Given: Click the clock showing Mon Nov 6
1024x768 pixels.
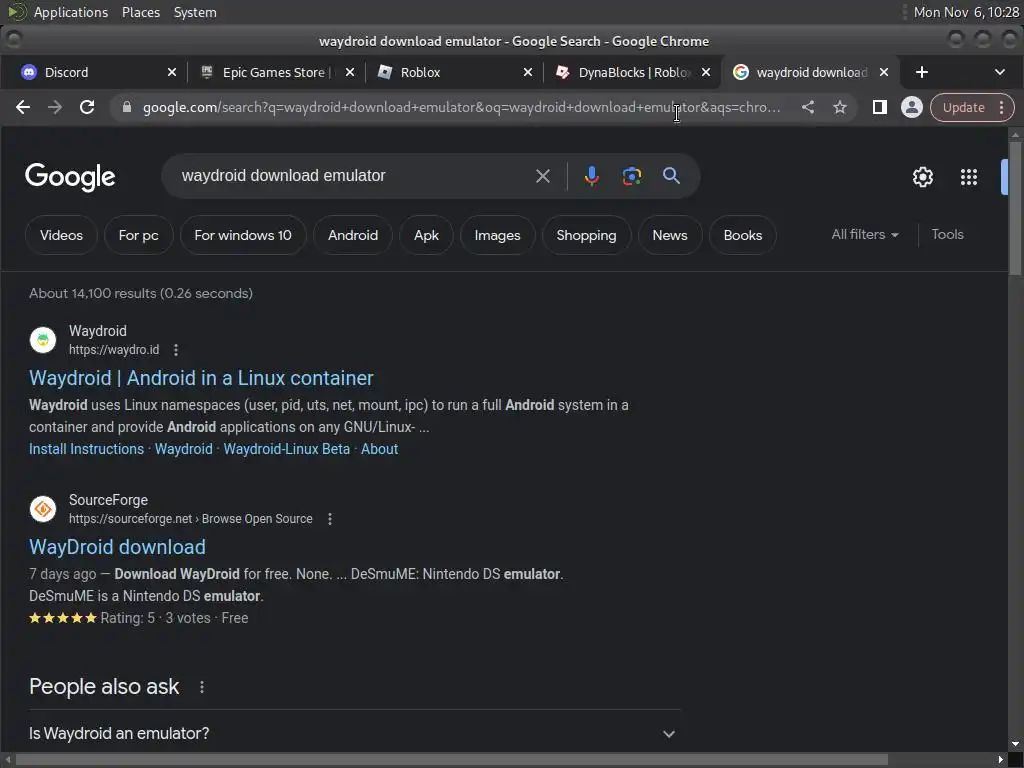Looking at the screenshot, I should 965,12.
